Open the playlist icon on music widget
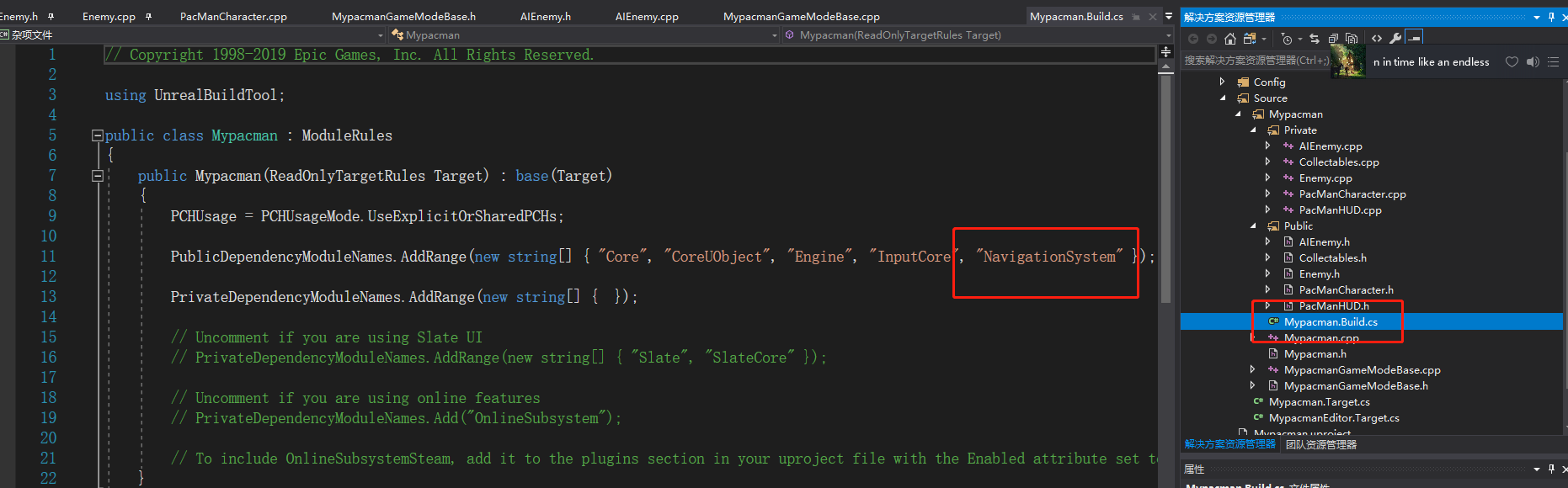 [1553, 62]
